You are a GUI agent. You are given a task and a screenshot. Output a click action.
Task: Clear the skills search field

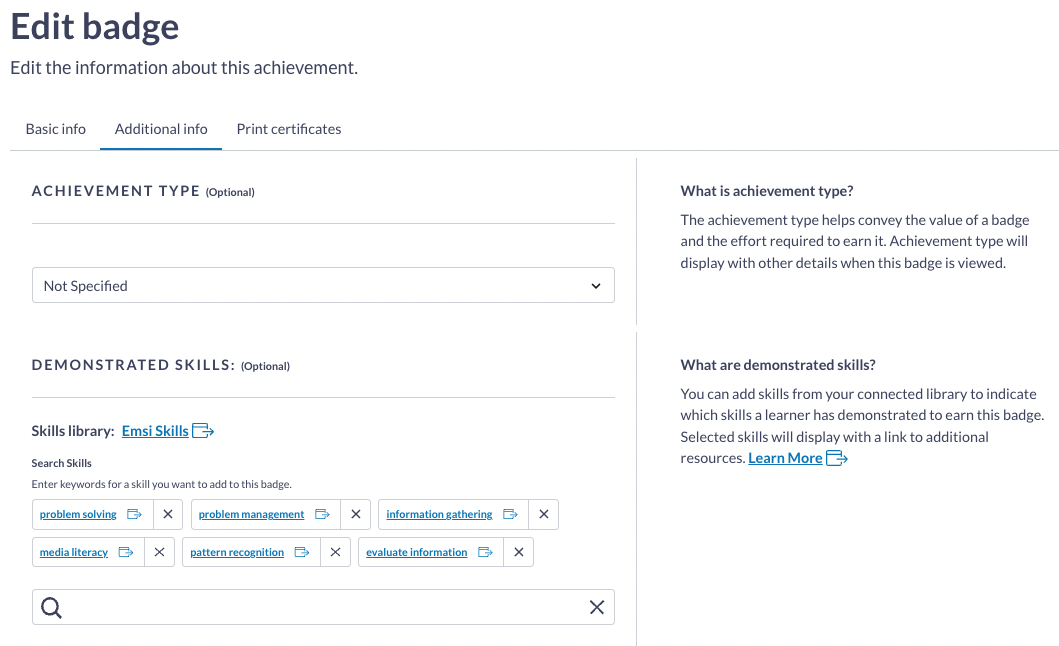tap(597, 607)
